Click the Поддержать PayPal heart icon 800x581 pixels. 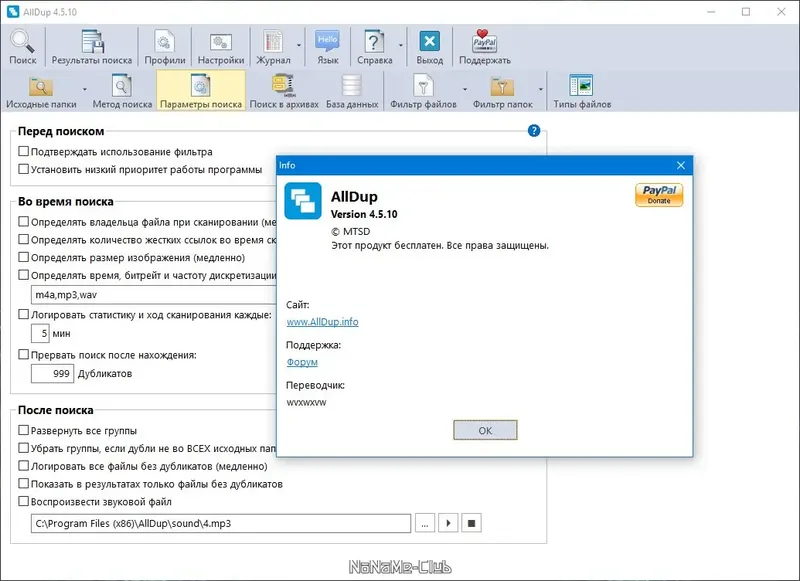tap(484, 47)
